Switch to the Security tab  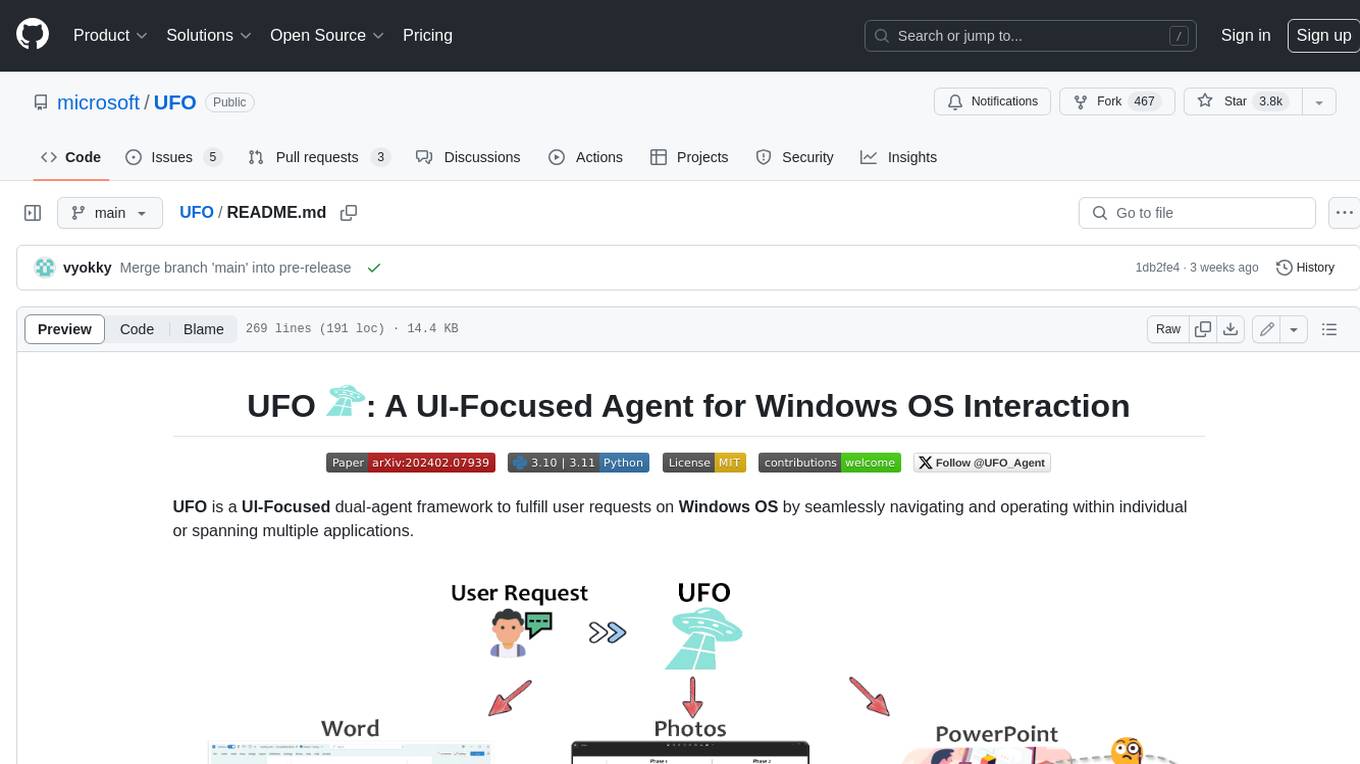pyautogui.click(x=795, y=157)
